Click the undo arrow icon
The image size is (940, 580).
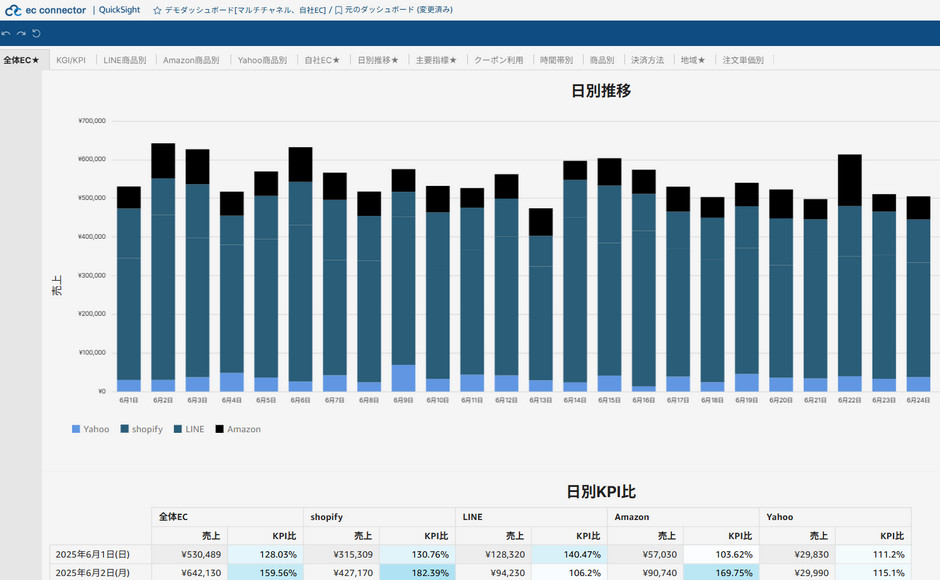7,34
